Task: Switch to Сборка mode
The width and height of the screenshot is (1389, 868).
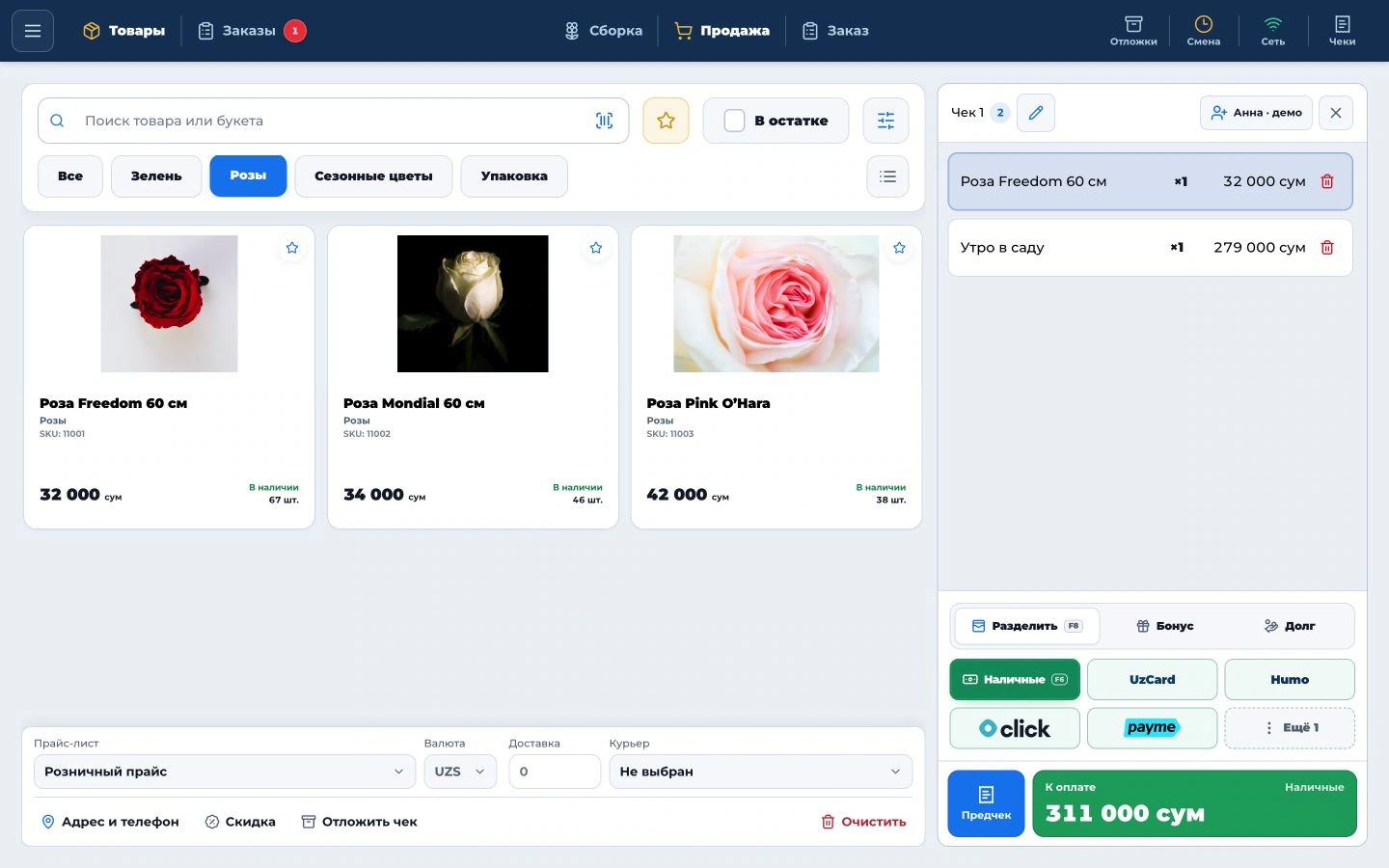Action: 604,31
